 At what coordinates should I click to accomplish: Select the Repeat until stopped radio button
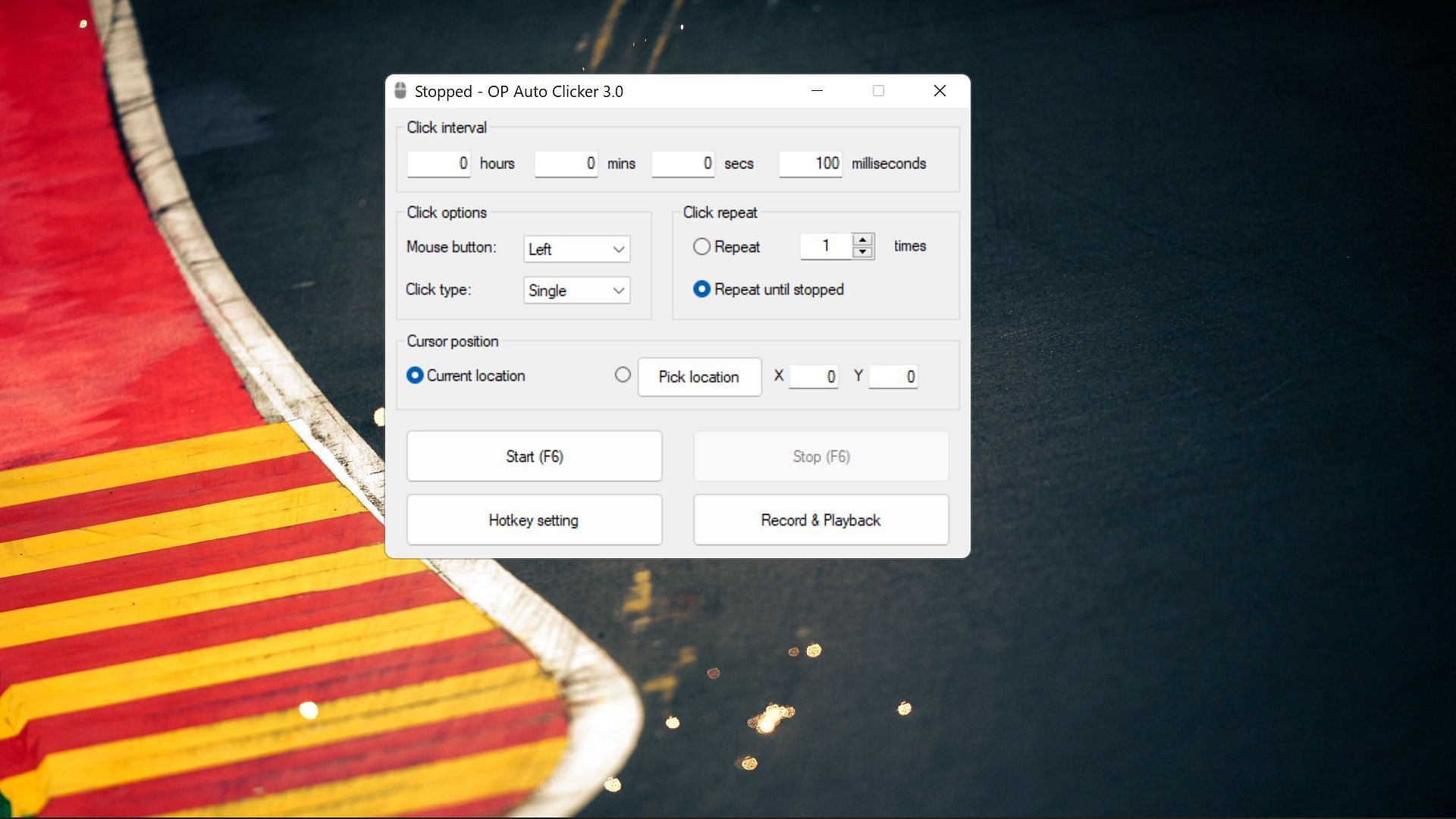click(x=700, y=289)
